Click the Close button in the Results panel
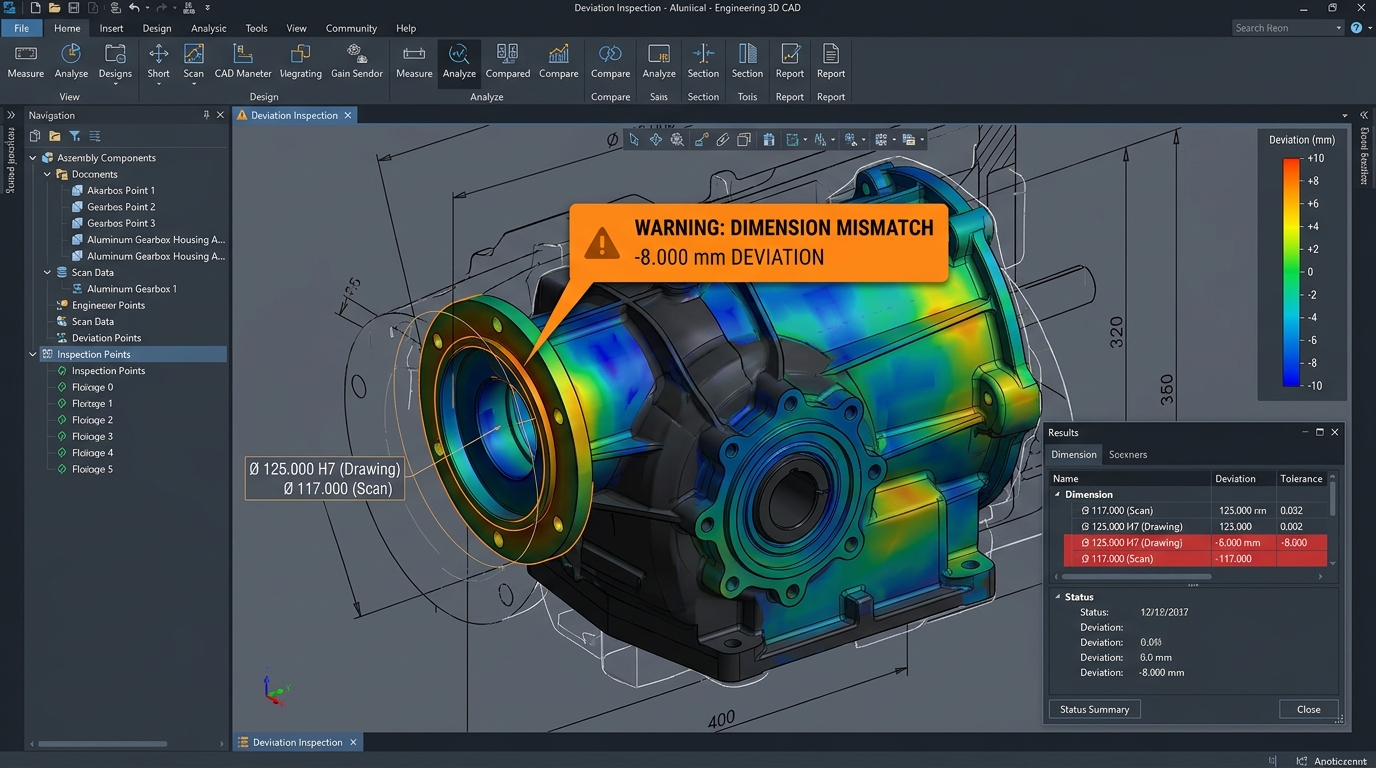1376x768 pixels. coord(1309,709)
